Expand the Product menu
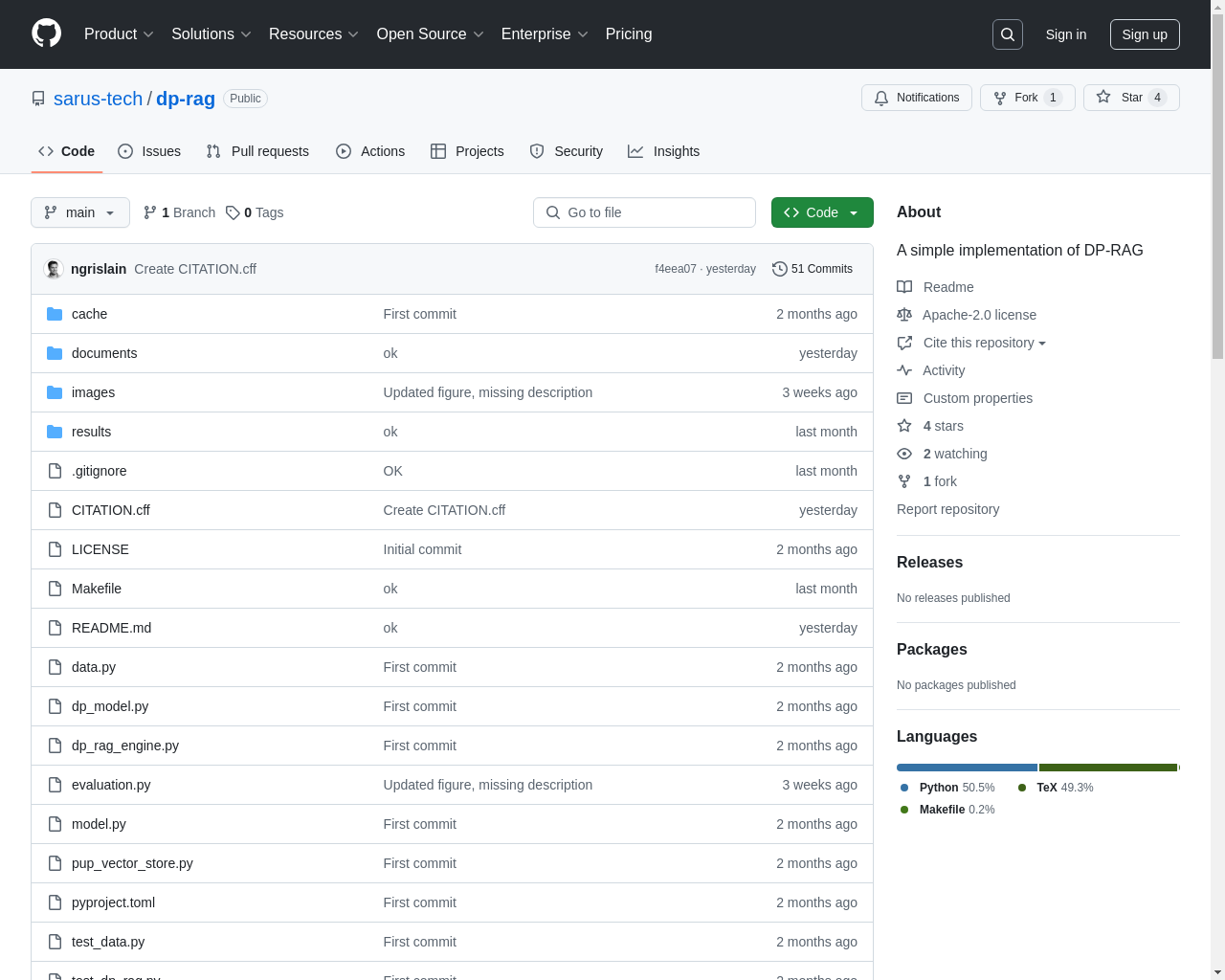The image size is (1225, 980). [x=119, y=34]
